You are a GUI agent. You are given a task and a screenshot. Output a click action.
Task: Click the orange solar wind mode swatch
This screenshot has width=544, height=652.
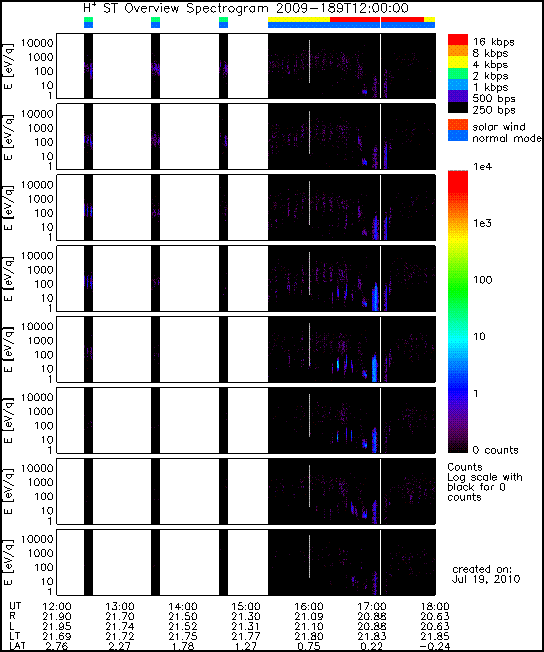pos(457,125)
